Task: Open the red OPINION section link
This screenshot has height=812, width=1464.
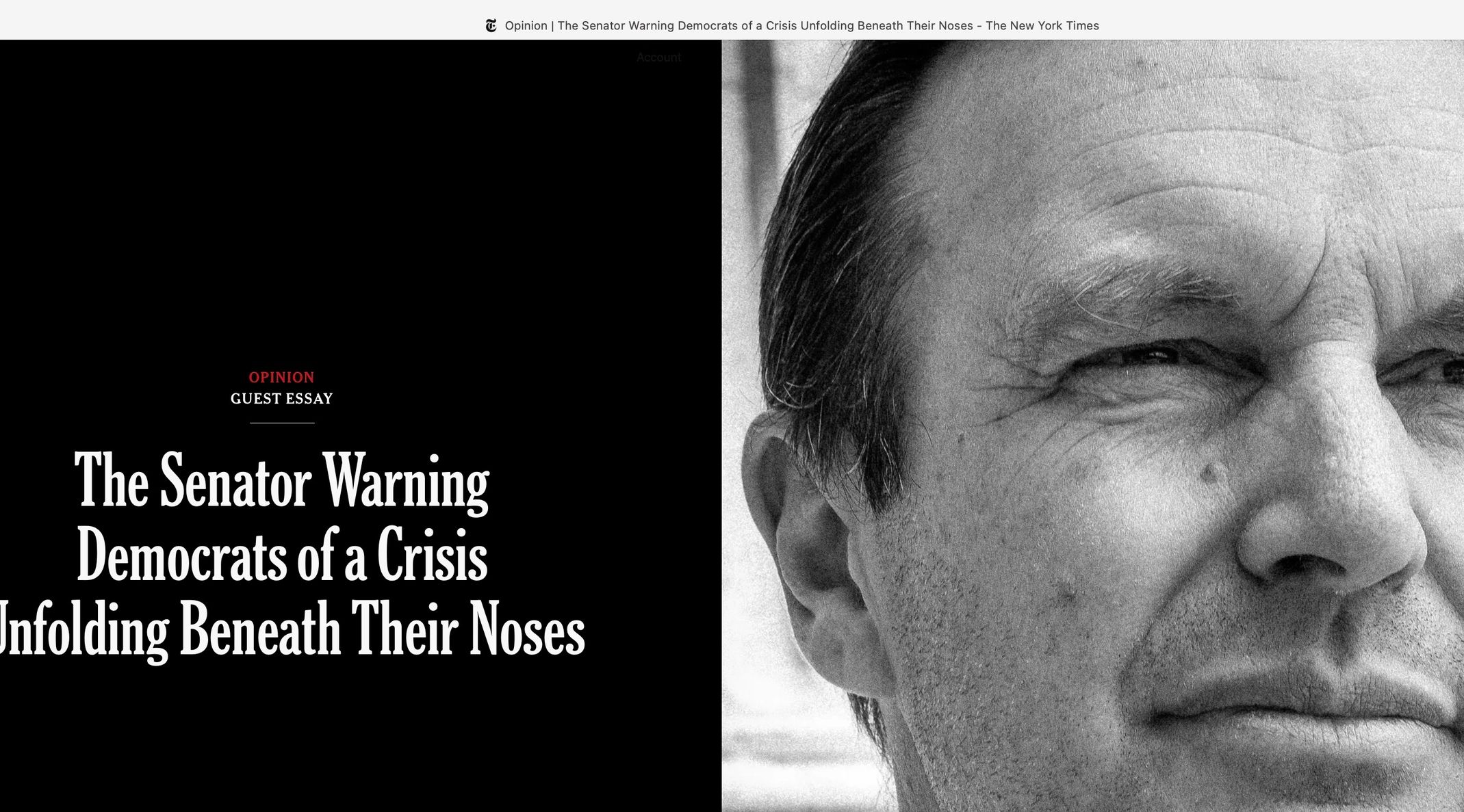Action: click(281, 377)
